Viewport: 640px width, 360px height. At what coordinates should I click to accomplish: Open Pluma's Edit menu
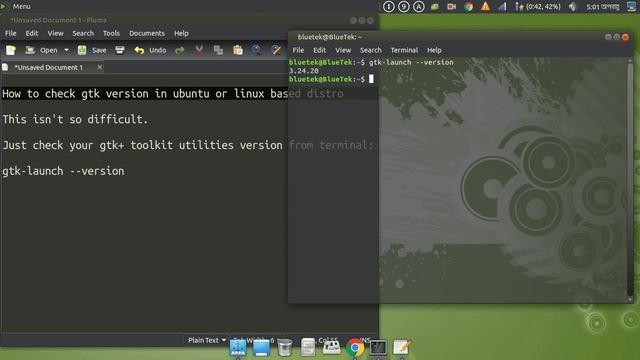coord(32,33)
